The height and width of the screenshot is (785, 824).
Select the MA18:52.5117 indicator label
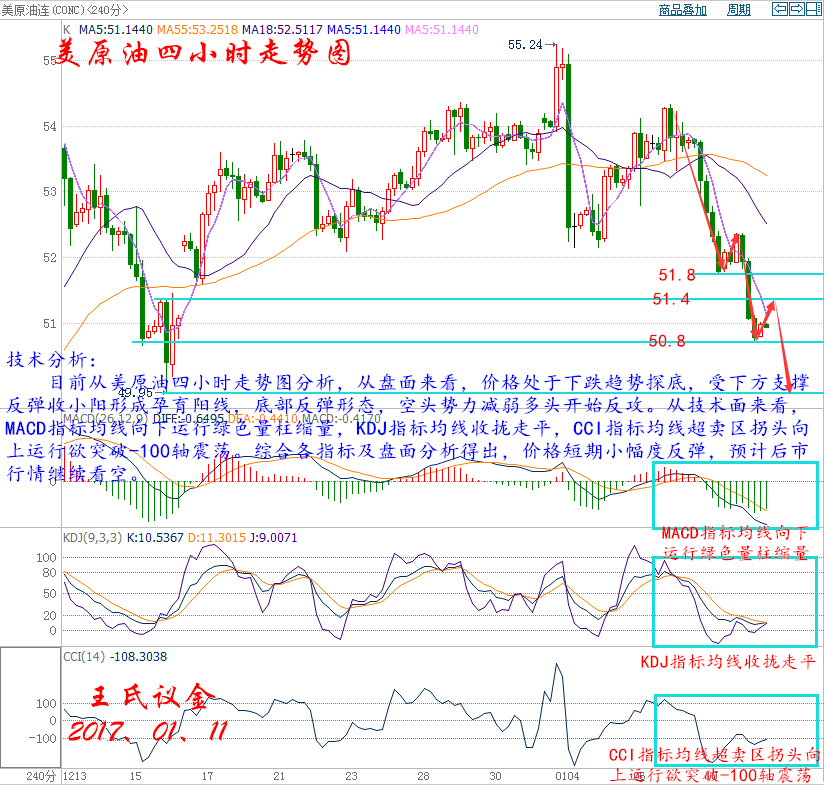[285, 30]
